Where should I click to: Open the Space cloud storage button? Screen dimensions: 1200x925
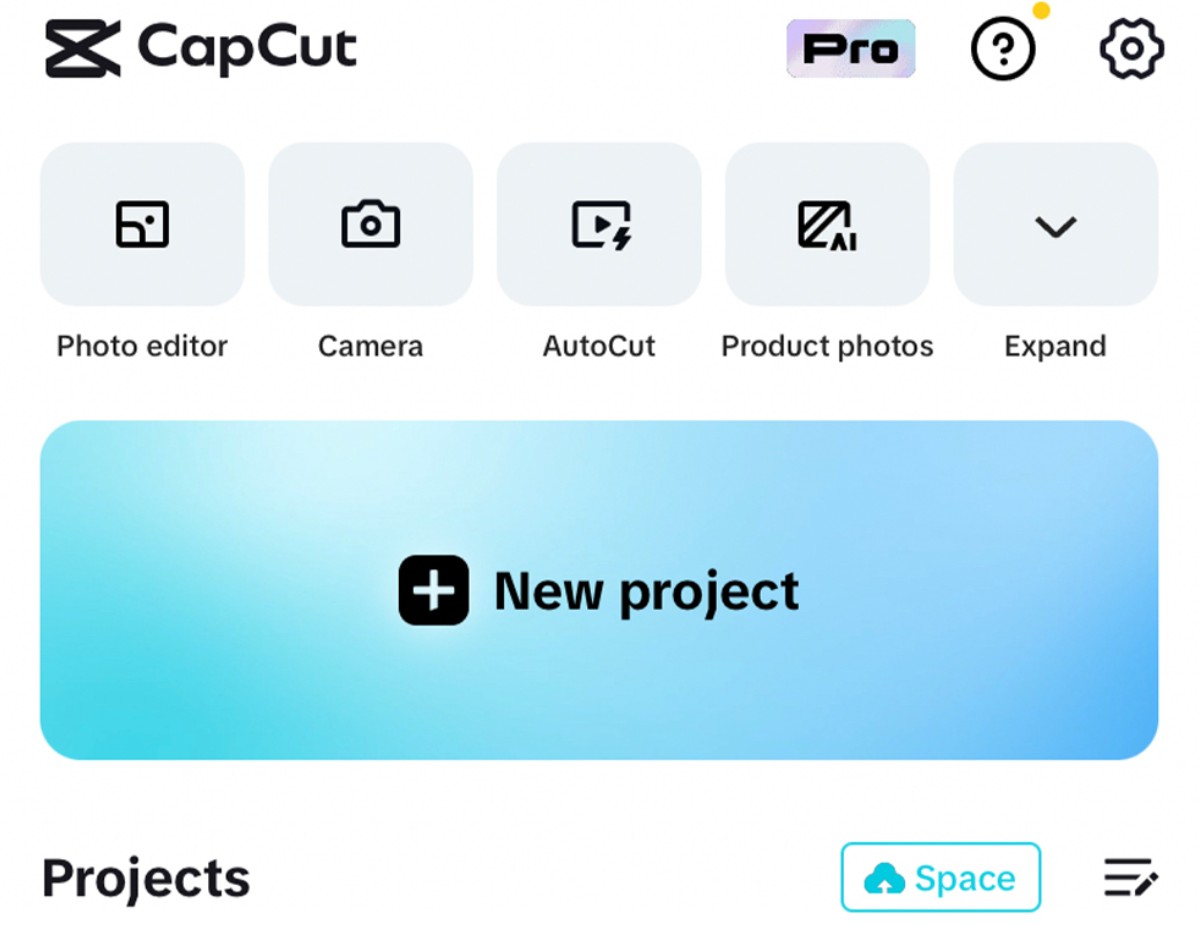[941, 877]
